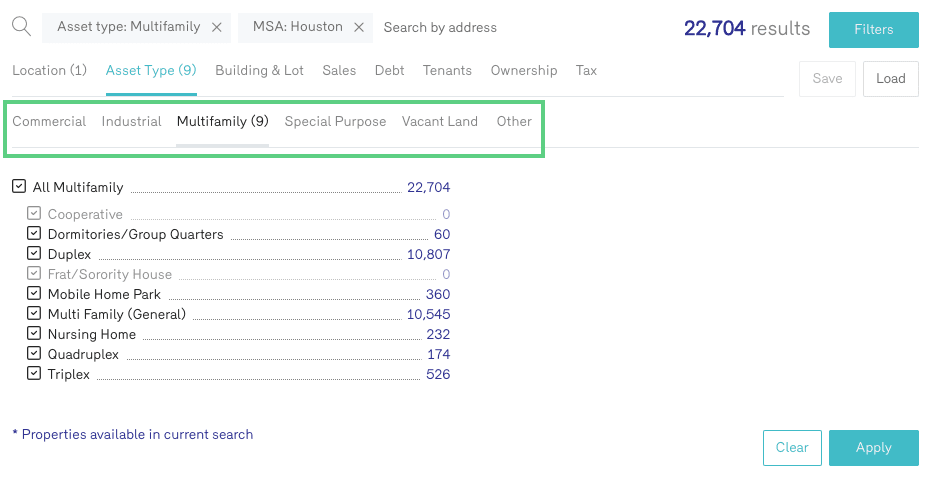Viewport: 927px width, 479px height.
Task: Toggle the Nursing Home checkbox
Action: [x=34, y=334]
